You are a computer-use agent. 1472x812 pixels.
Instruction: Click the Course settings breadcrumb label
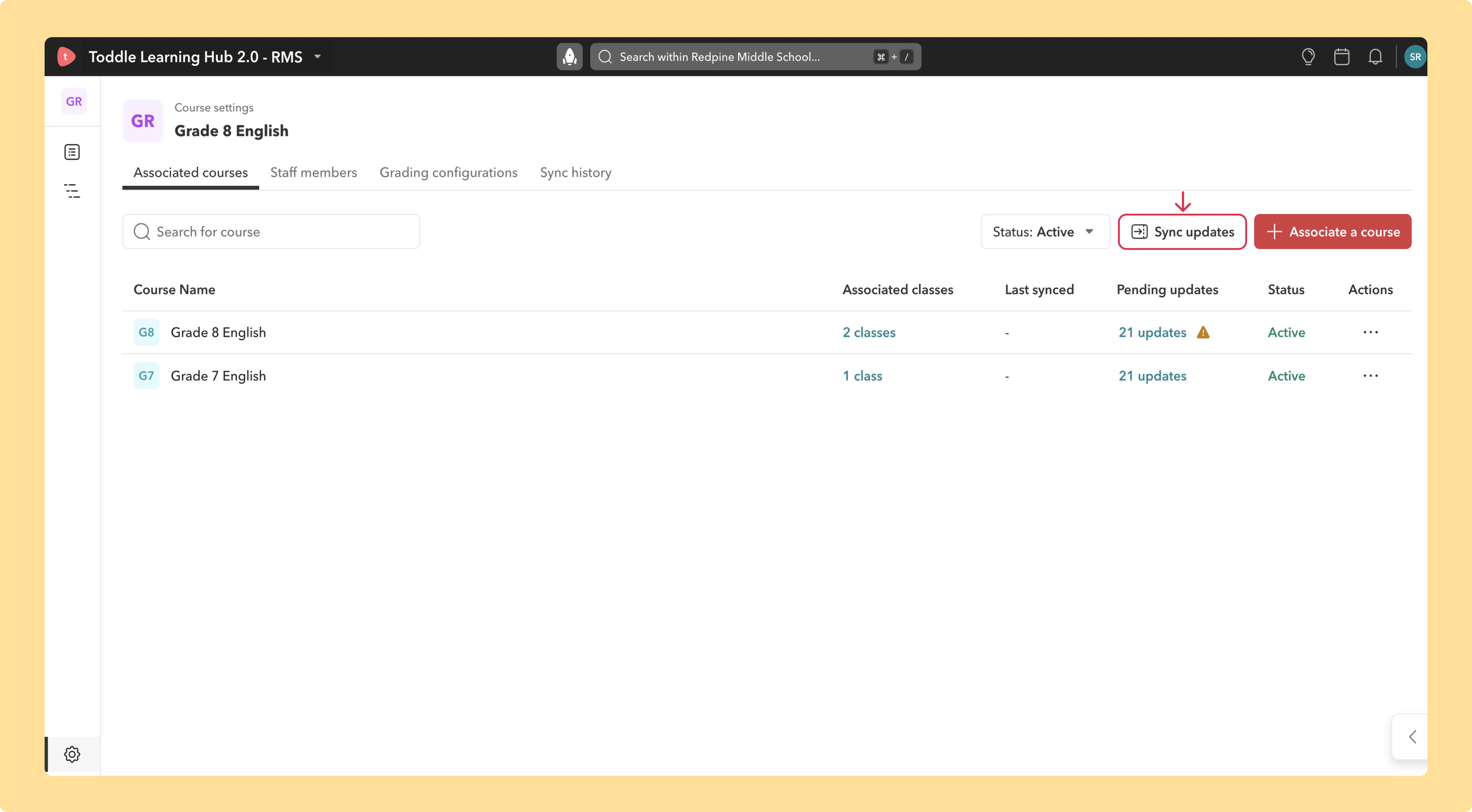pyautogui.click(x=214, y=108)
